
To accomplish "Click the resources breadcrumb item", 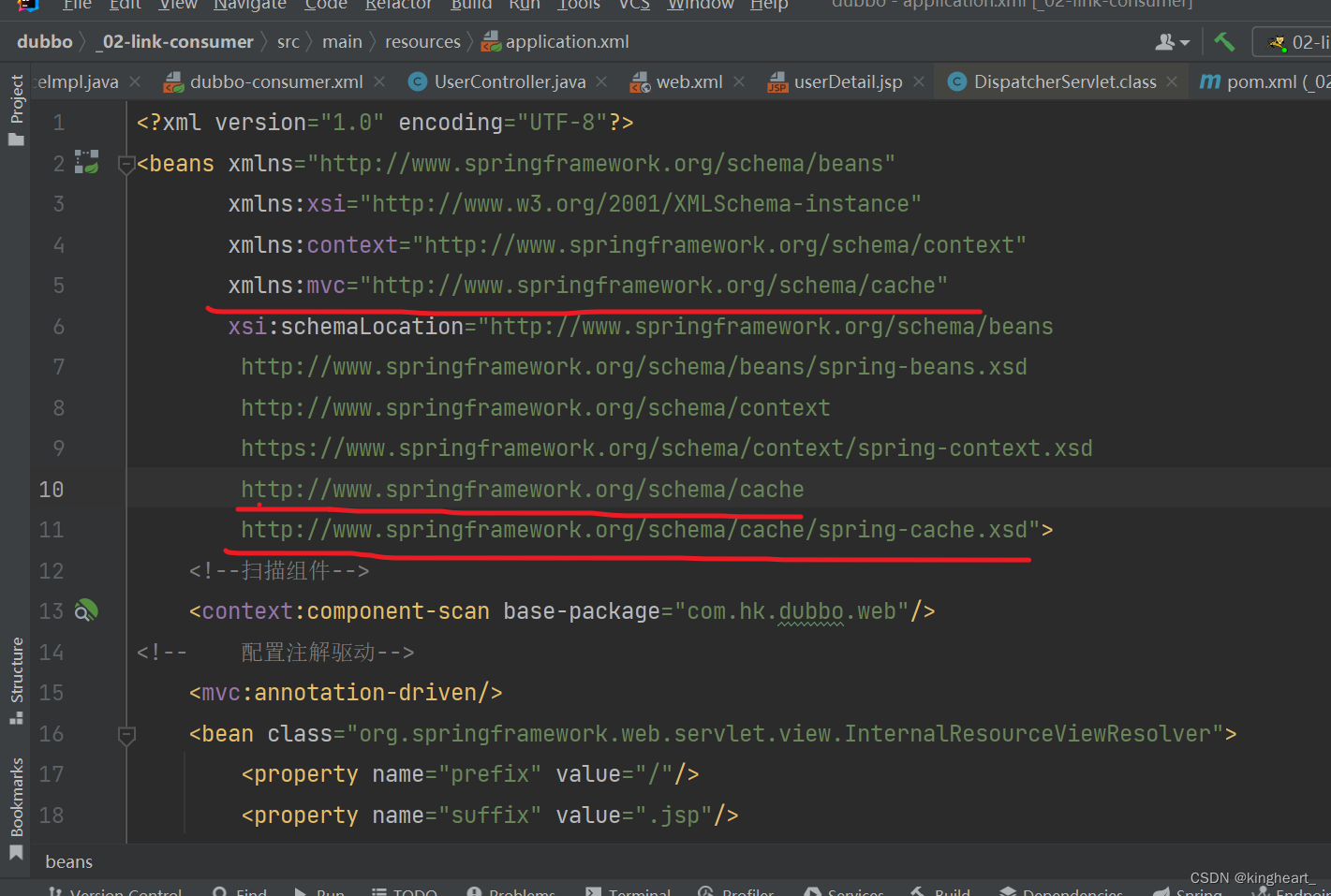I will pos(422,41).
